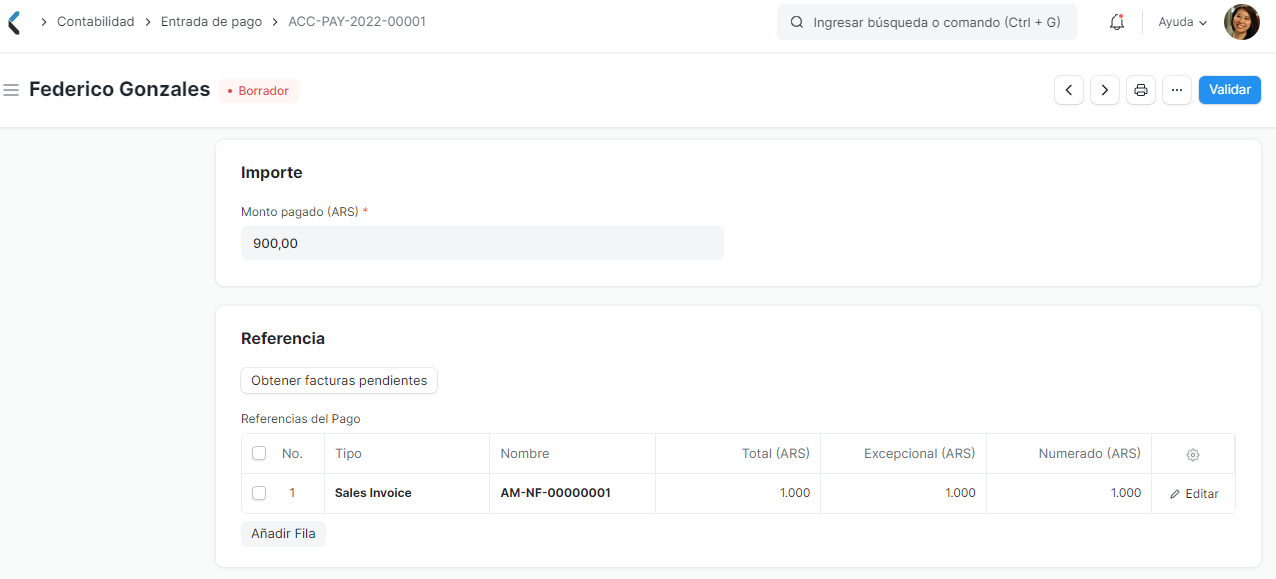Screen dimensions: 1276x579
Task: Click Total (ARS) column header
Action: click(738, 453)
